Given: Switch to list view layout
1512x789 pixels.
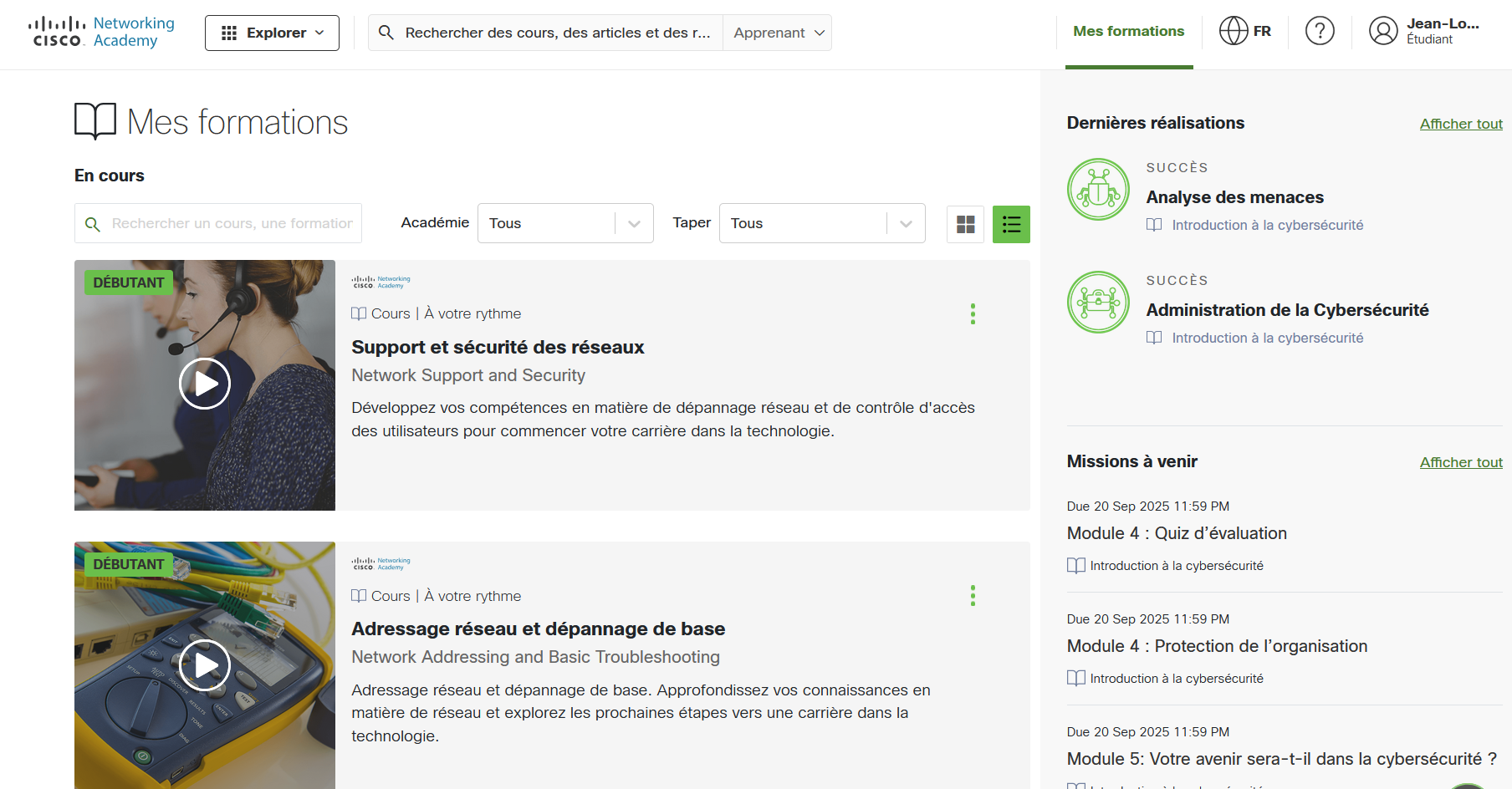Looking at the screenshot, I should pos(1011,224).
